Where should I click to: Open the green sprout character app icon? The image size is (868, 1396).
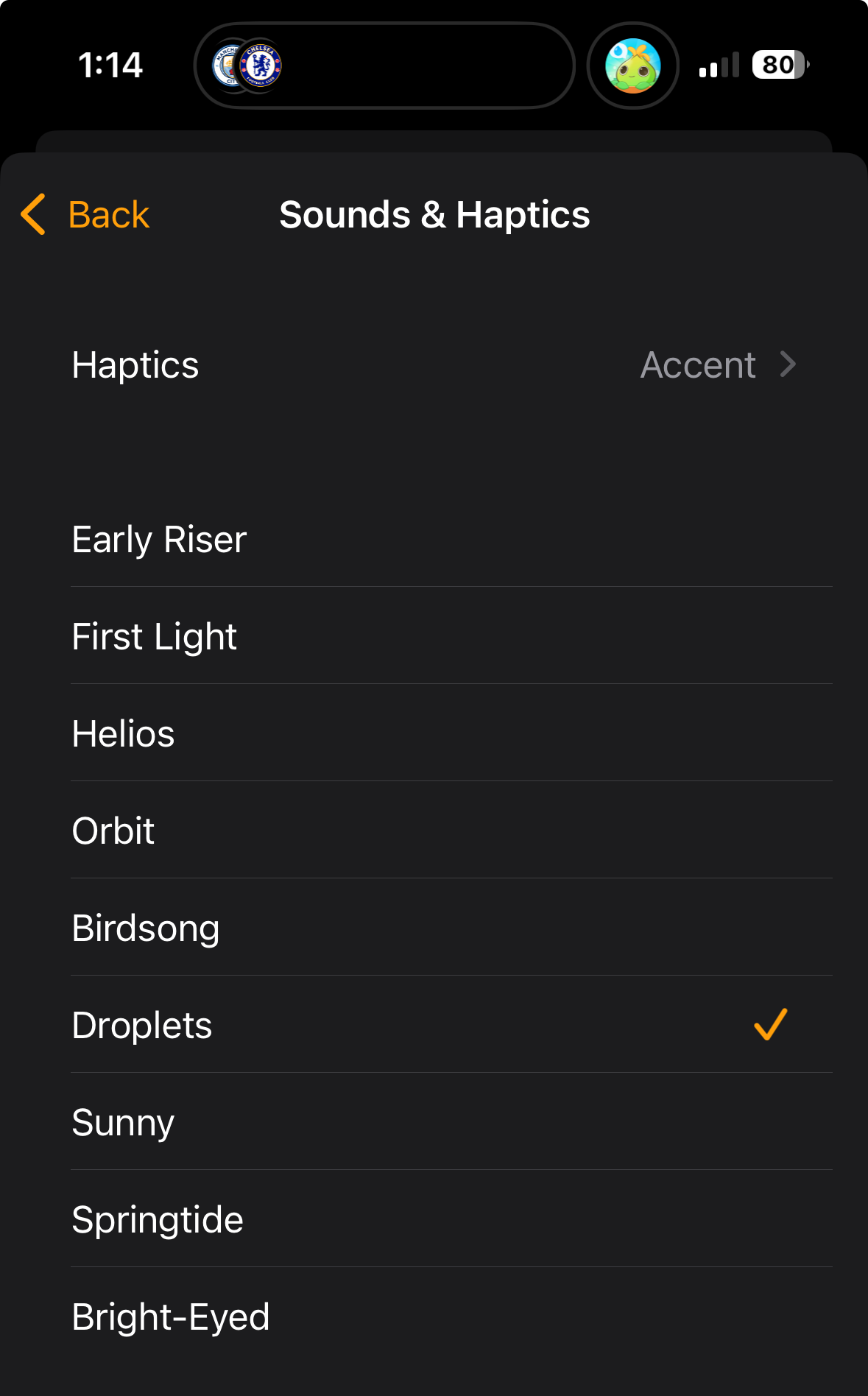[632, 66]
